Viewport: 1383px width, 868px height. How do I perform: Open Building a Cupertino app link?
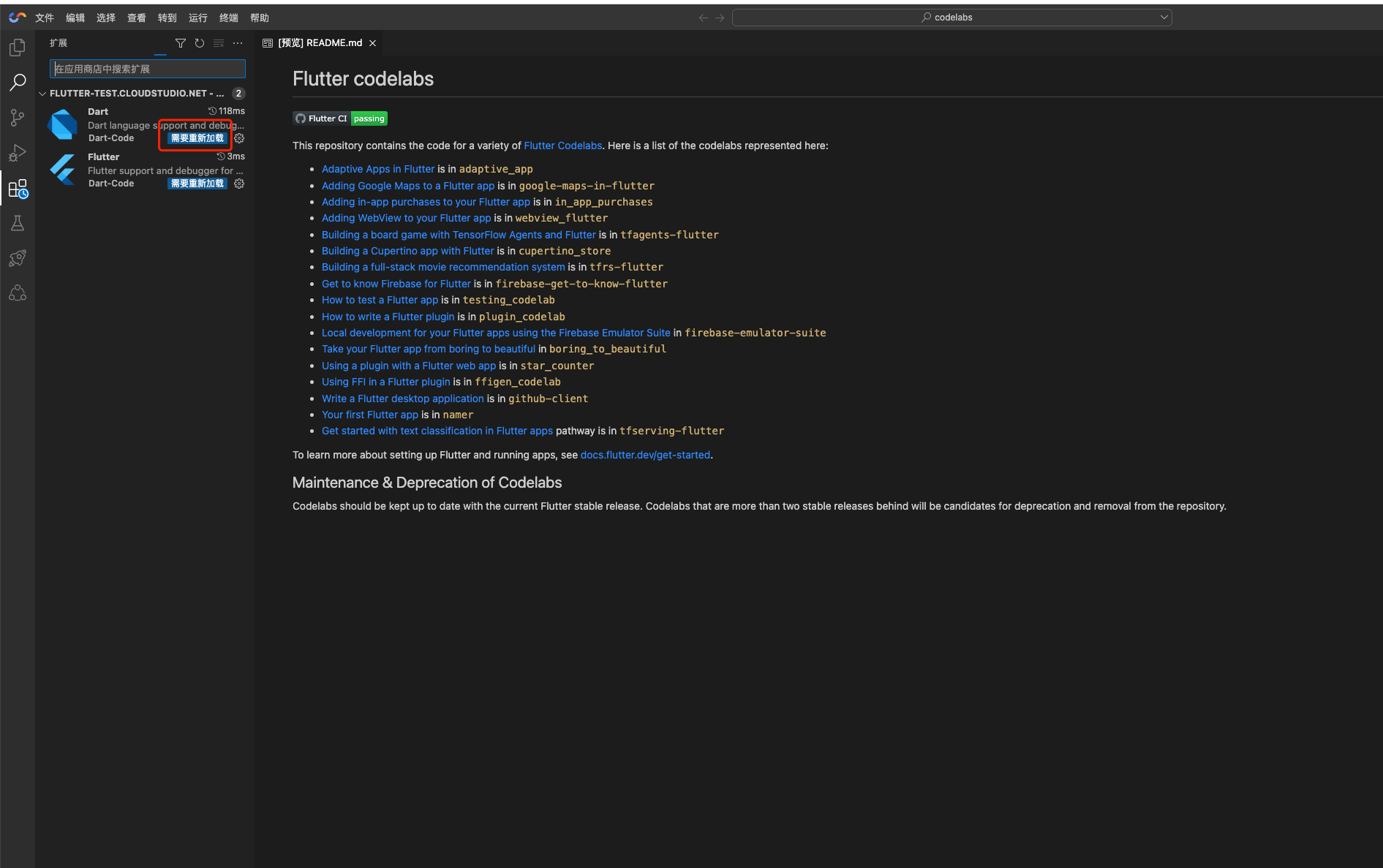coord(407,251)
